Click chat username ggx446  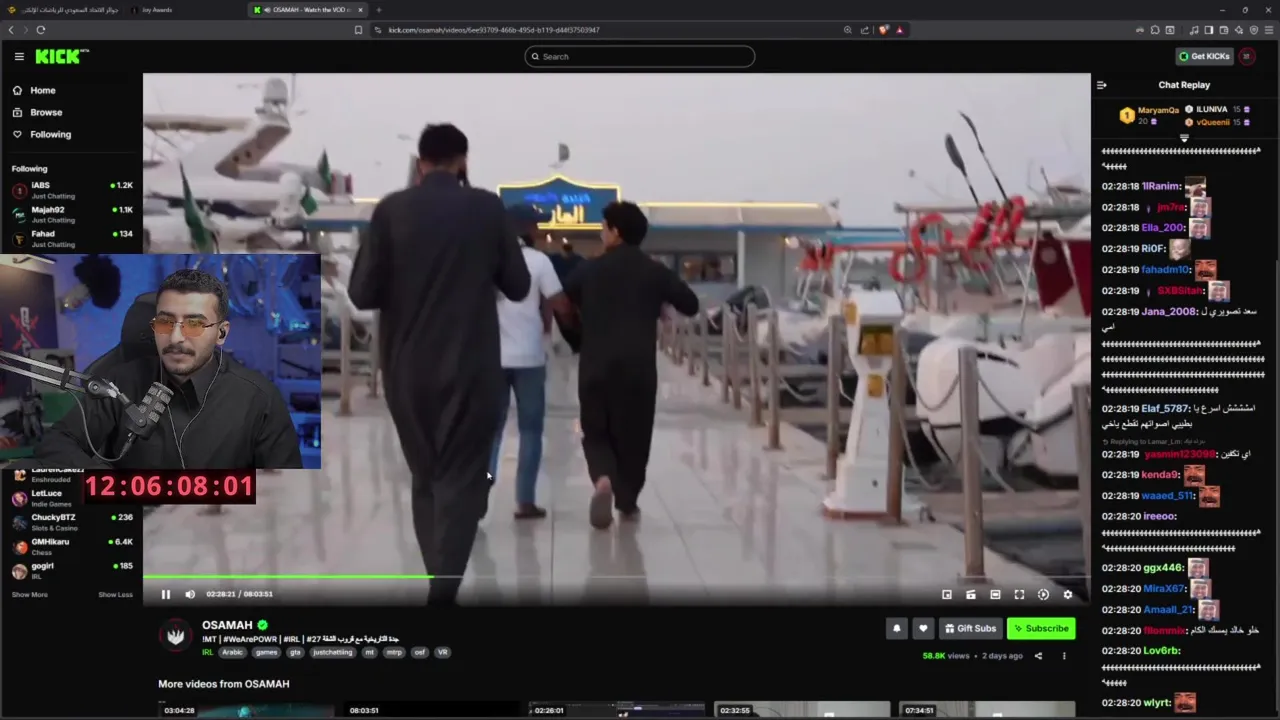(x=1163, y=568)
